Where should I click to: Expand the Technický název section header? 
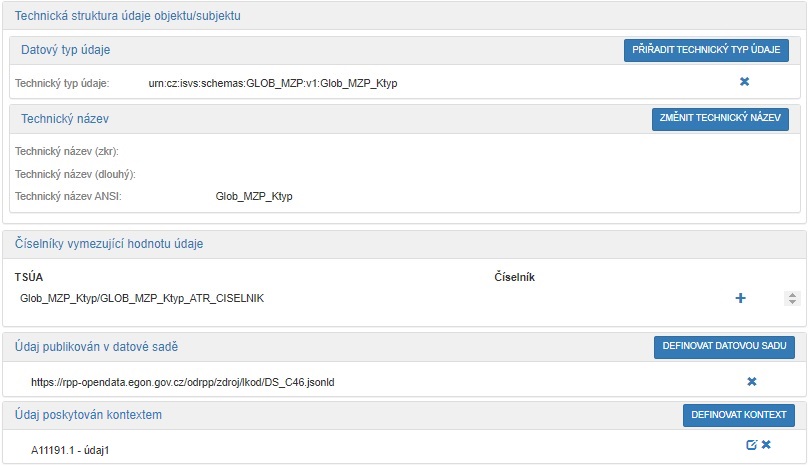(x=65, y=119)
